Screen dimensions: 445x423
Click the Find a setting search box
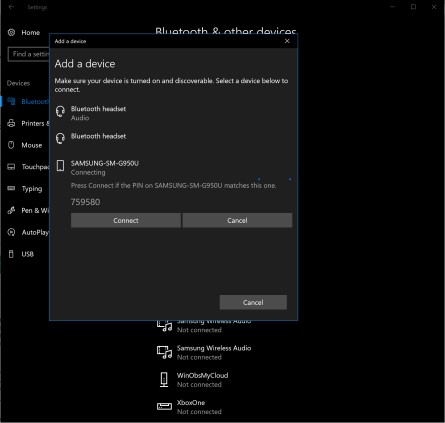(29, 54)
